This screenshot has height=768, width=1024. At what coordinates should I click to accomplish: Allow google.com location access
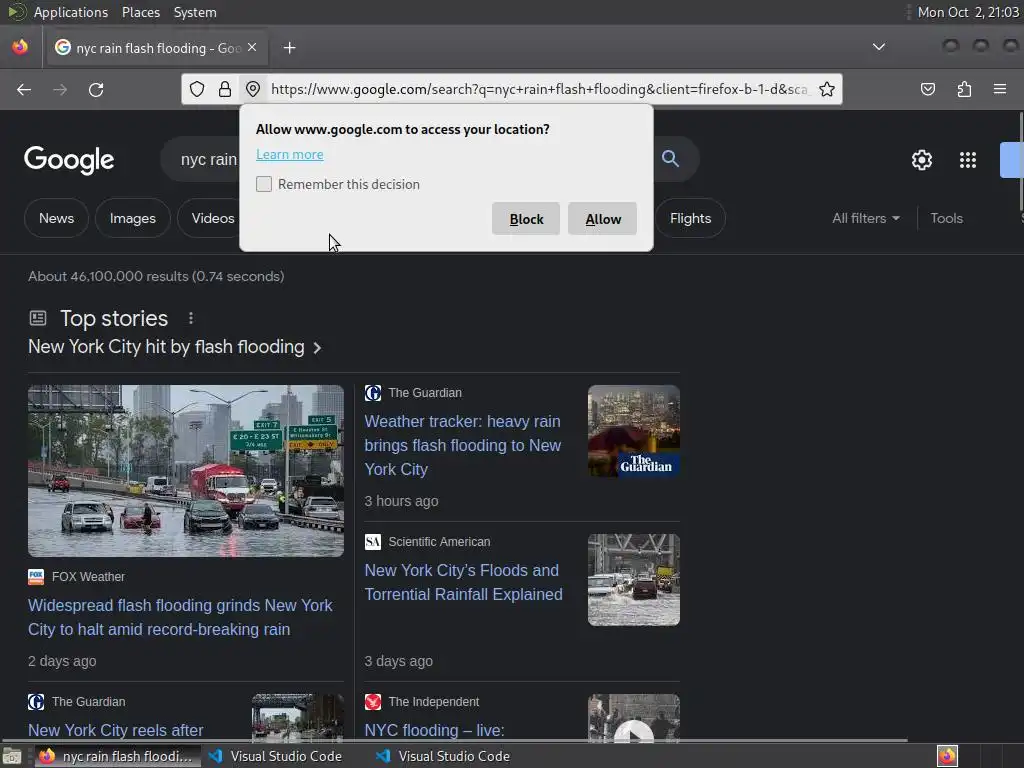(x=602, y=219)
